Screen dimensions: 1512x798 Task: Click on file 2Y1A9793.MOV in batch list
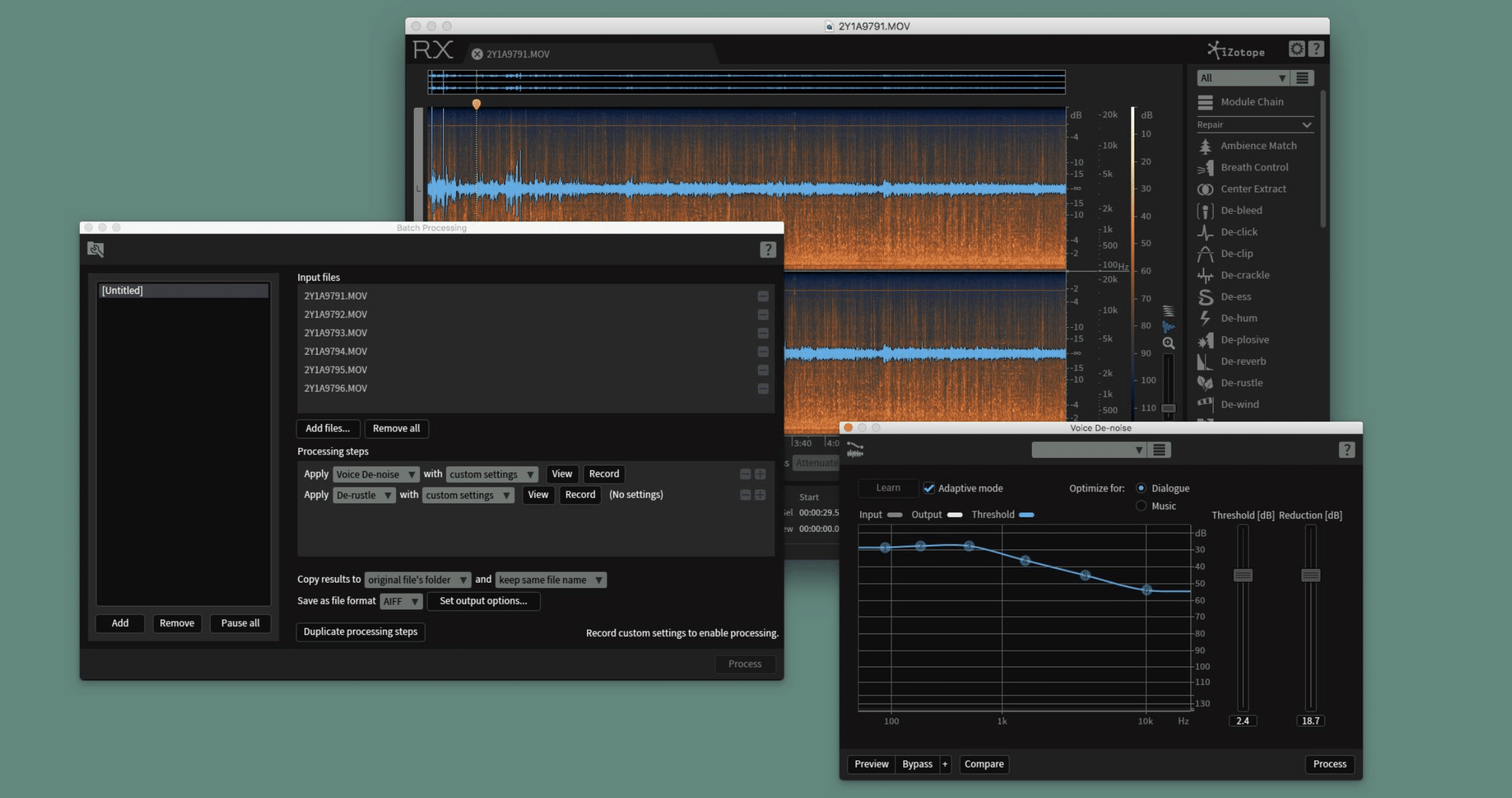pos(337,332)
